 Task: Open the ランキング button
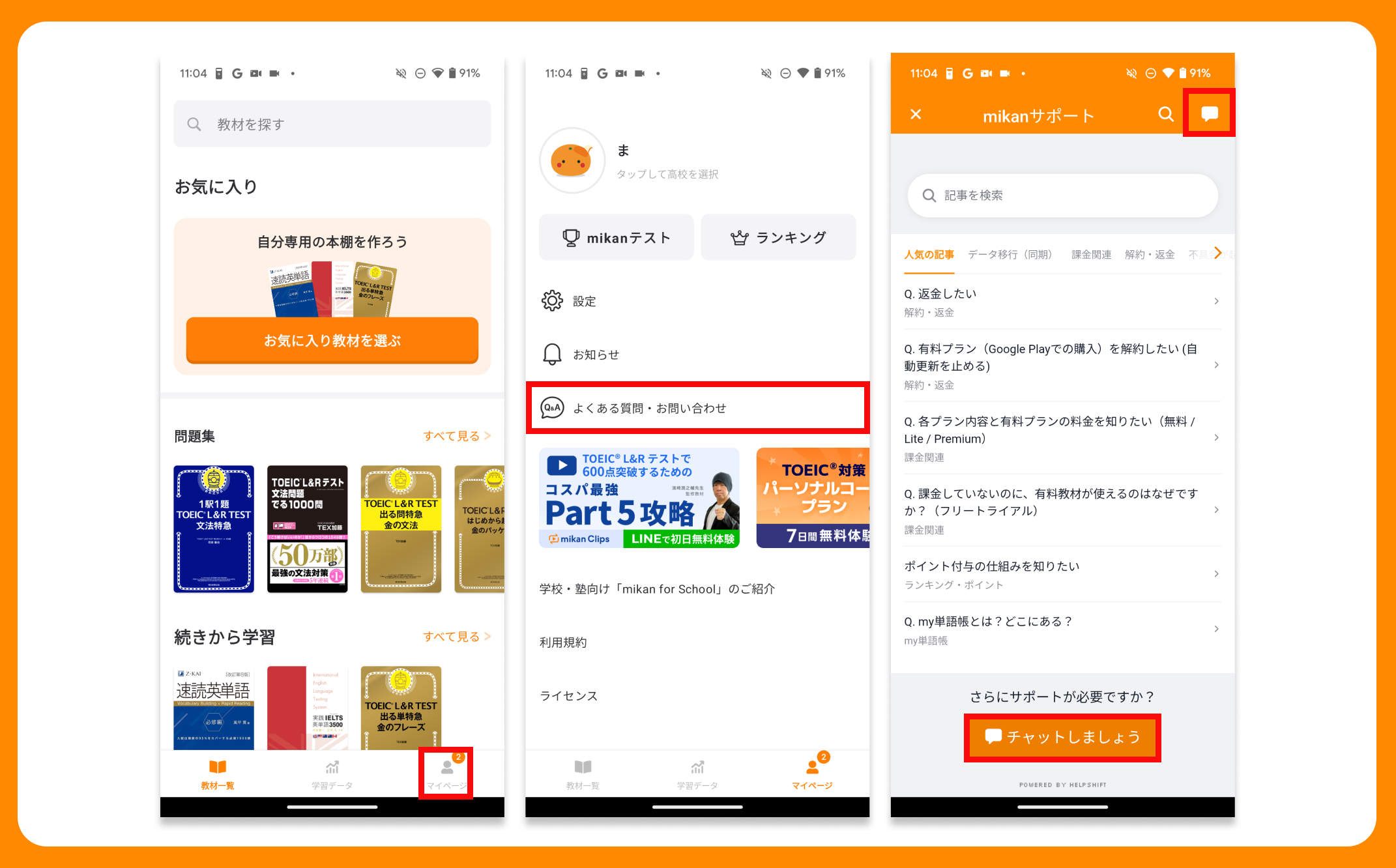(x=778, y=237)
